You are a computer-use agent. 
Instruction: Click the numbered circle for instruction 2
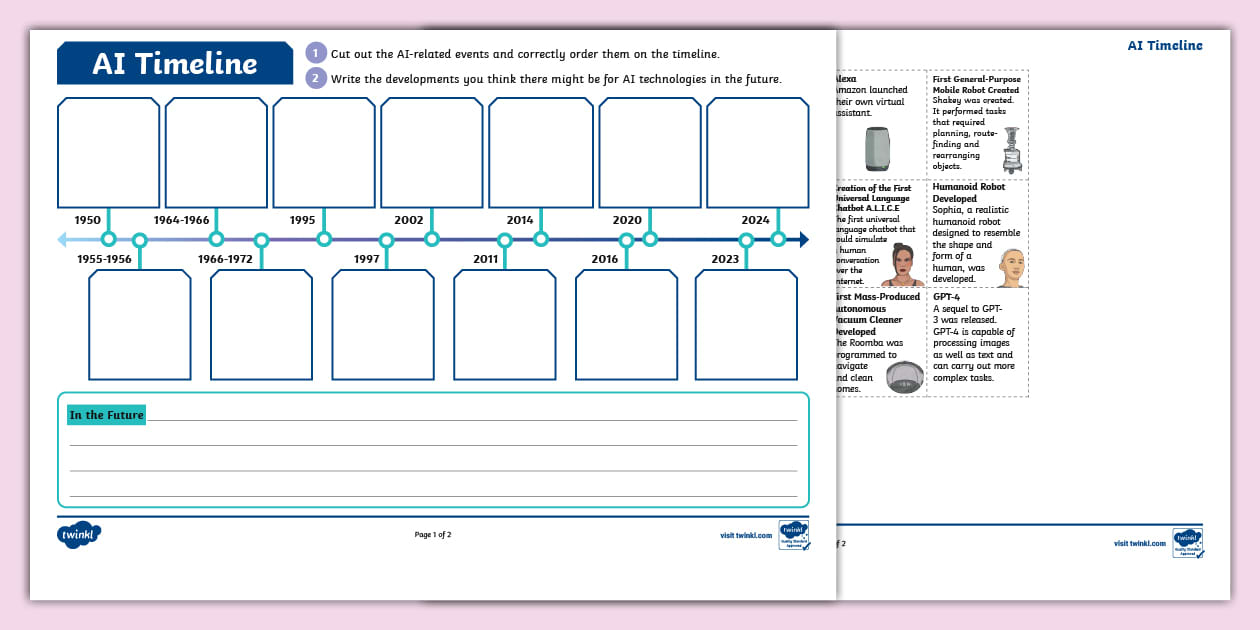tap(315, 76)
